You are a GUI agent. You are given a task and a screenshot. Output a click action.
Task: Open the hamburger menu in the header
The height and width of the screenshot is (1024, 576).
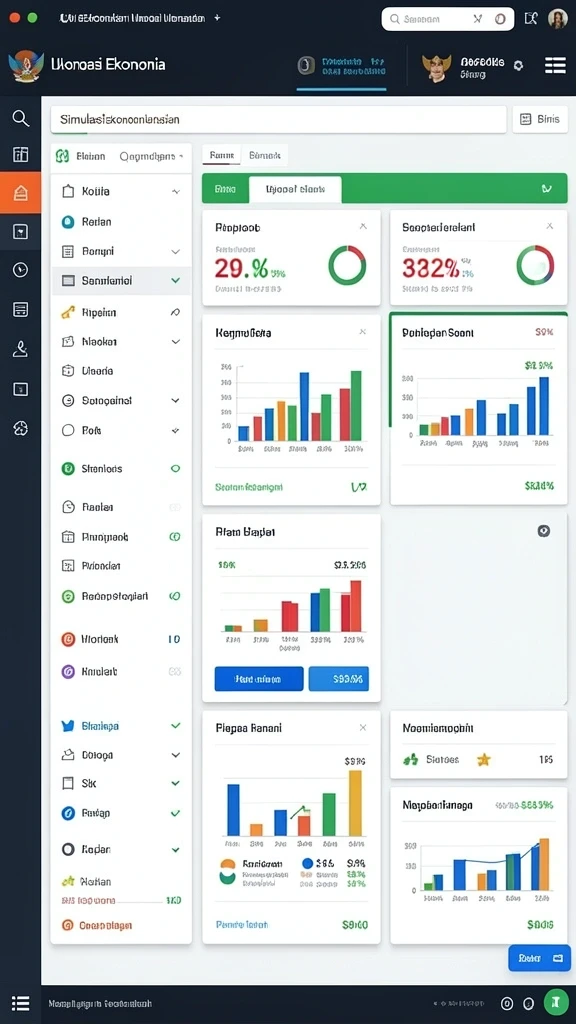coord(554,65)
